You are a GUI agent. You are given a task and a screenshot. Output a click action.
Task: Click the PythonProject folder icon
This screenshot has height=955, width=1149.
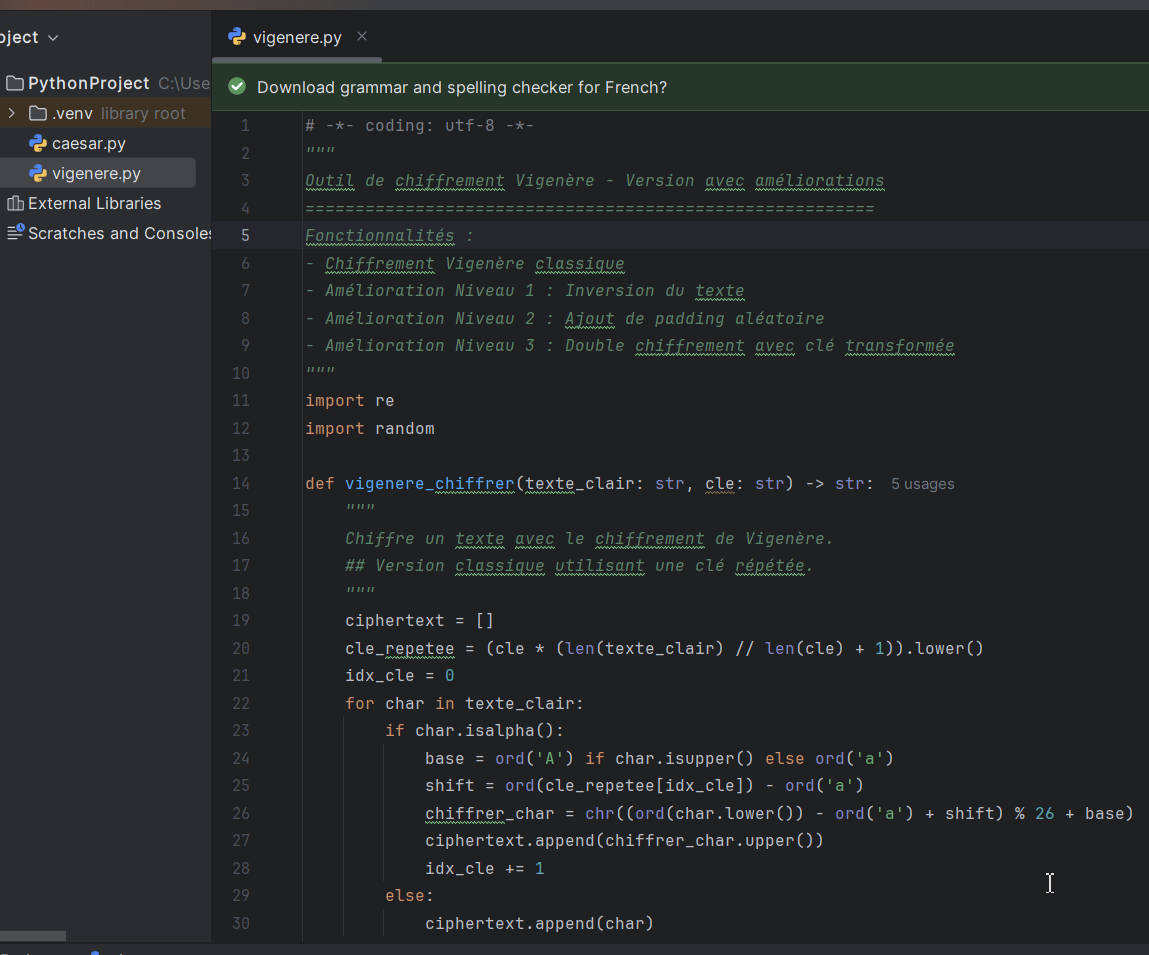(15, 84)
